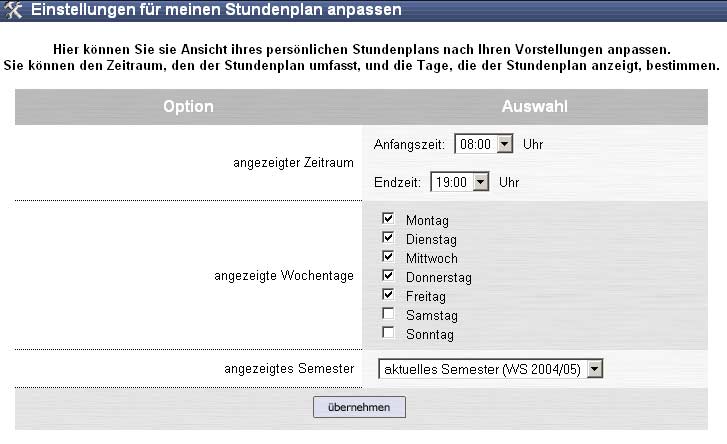Deselect the Freitag checkbox

click(x=388, y=296)
